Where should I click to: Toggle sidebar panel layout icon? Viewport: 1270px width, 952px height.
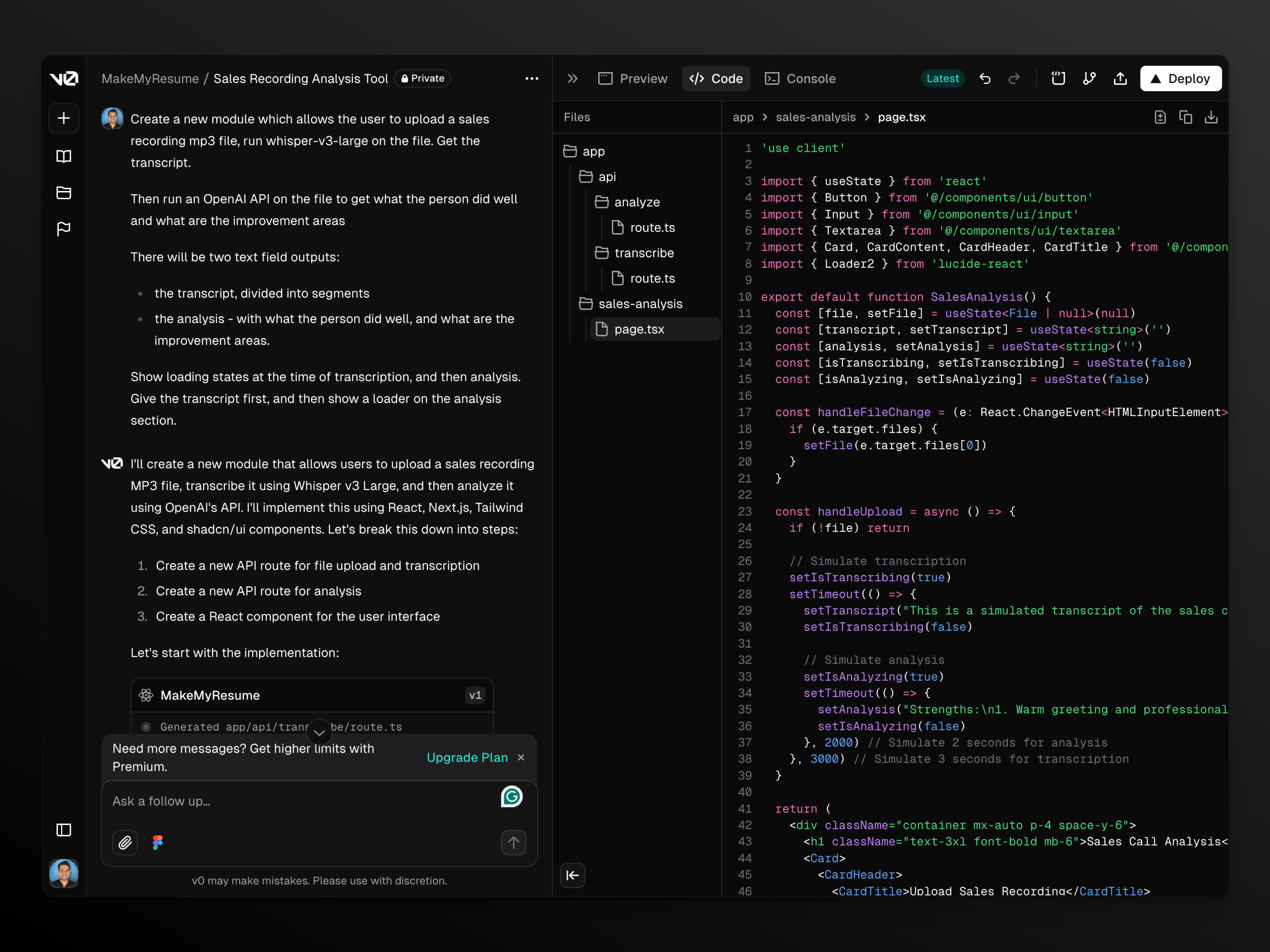tap(64, 830)
